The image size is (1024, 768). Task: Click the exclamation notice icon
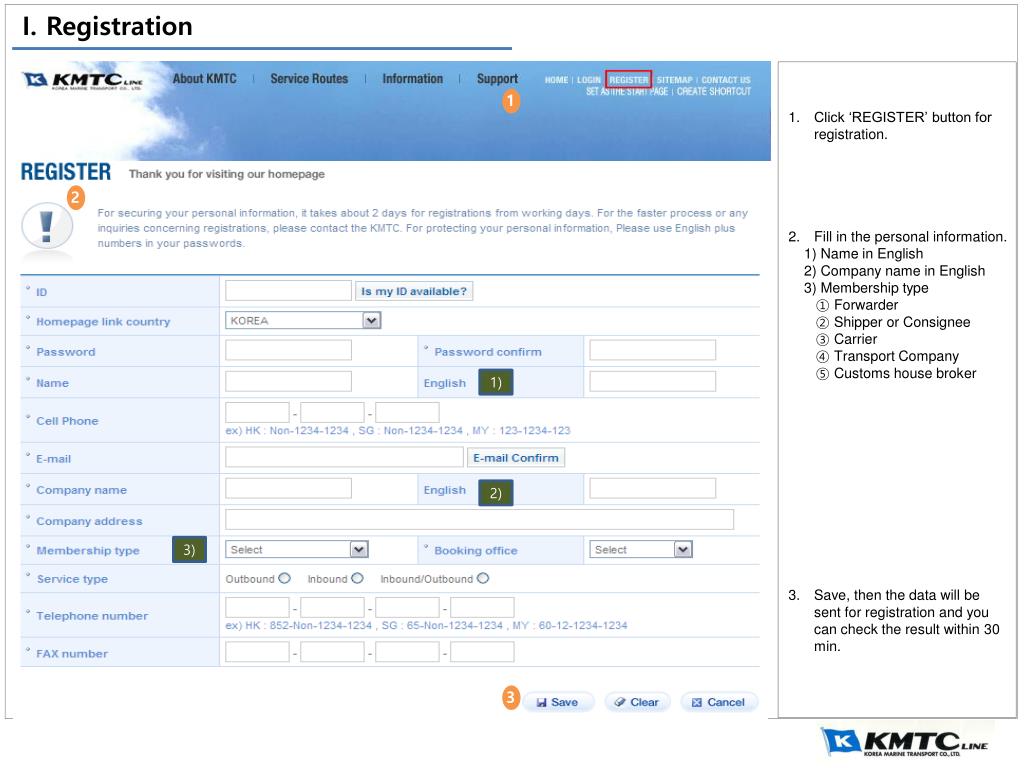coord(47,227)
